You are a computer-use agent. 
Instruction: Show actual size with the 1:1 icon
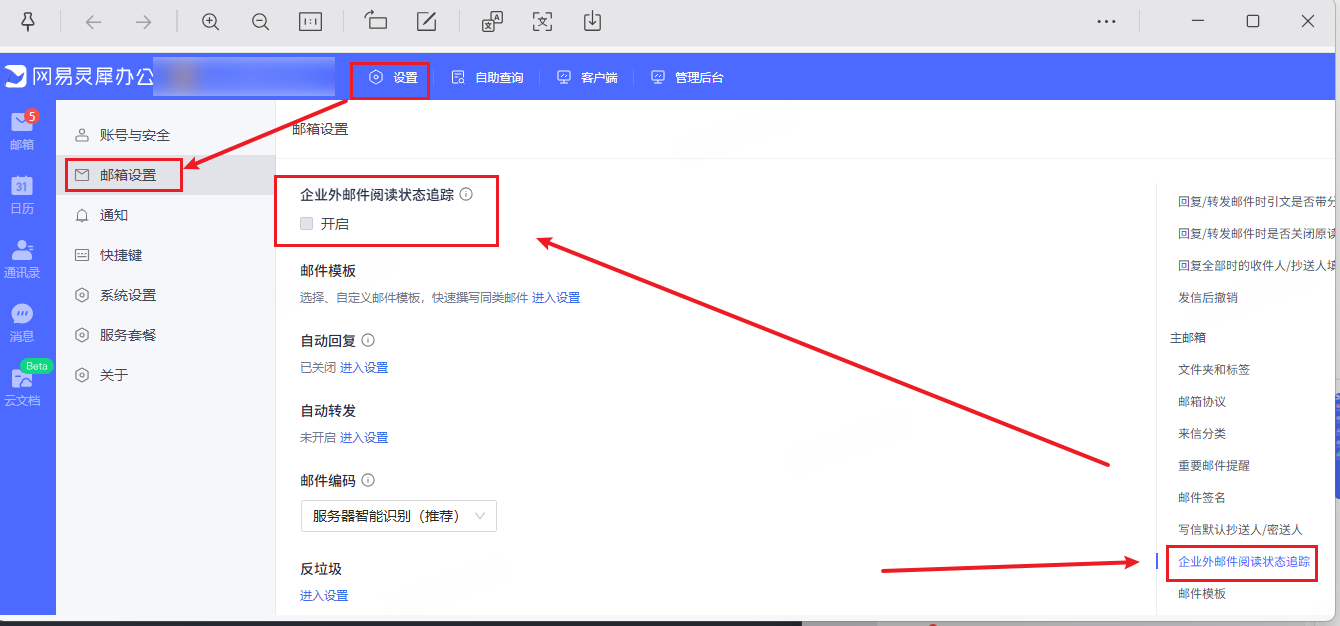[310, 21]
